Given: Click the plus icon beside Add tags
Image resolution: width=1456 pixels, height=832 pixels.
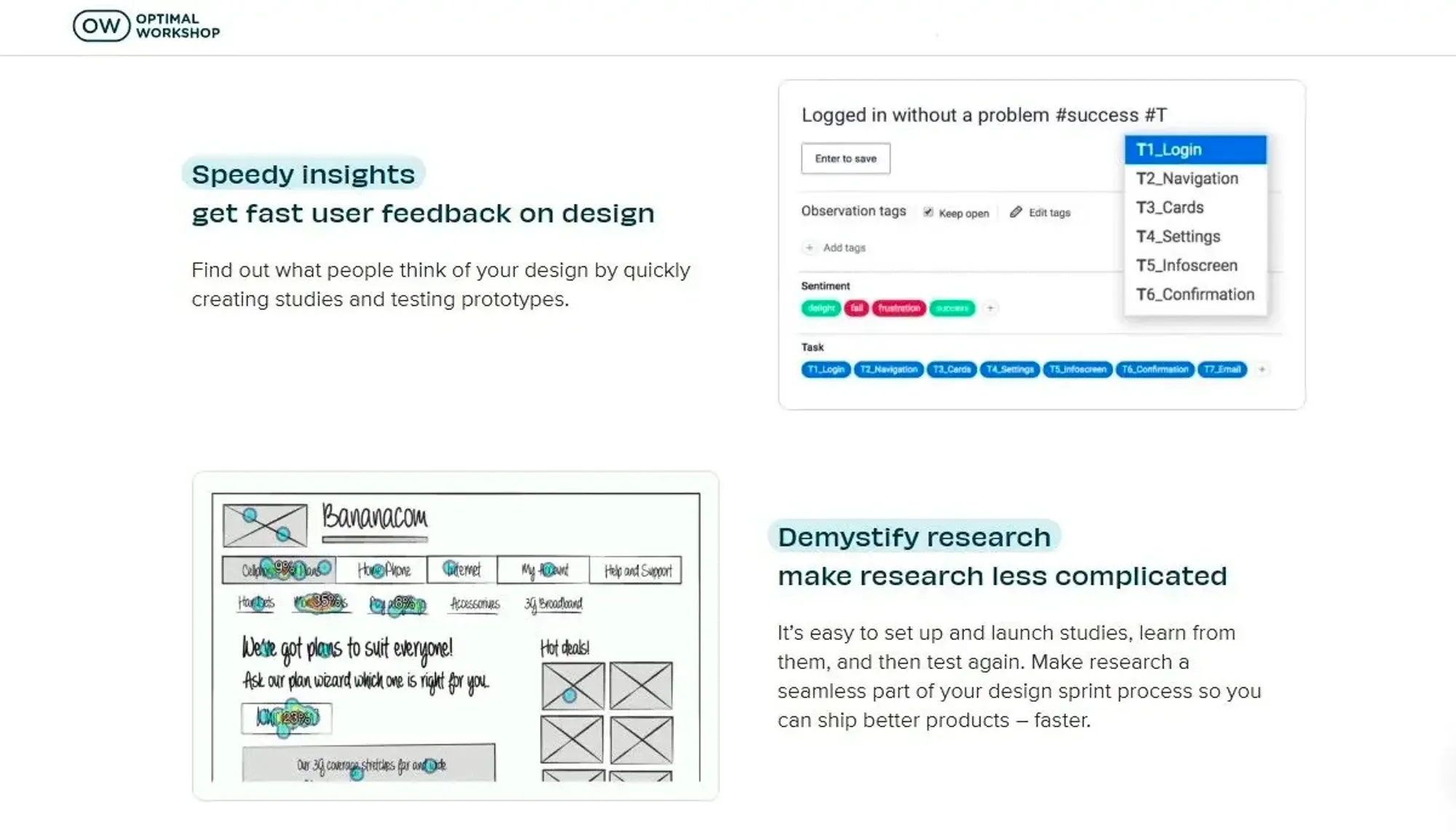Looking at the screenshot, I should pos(809,247).
